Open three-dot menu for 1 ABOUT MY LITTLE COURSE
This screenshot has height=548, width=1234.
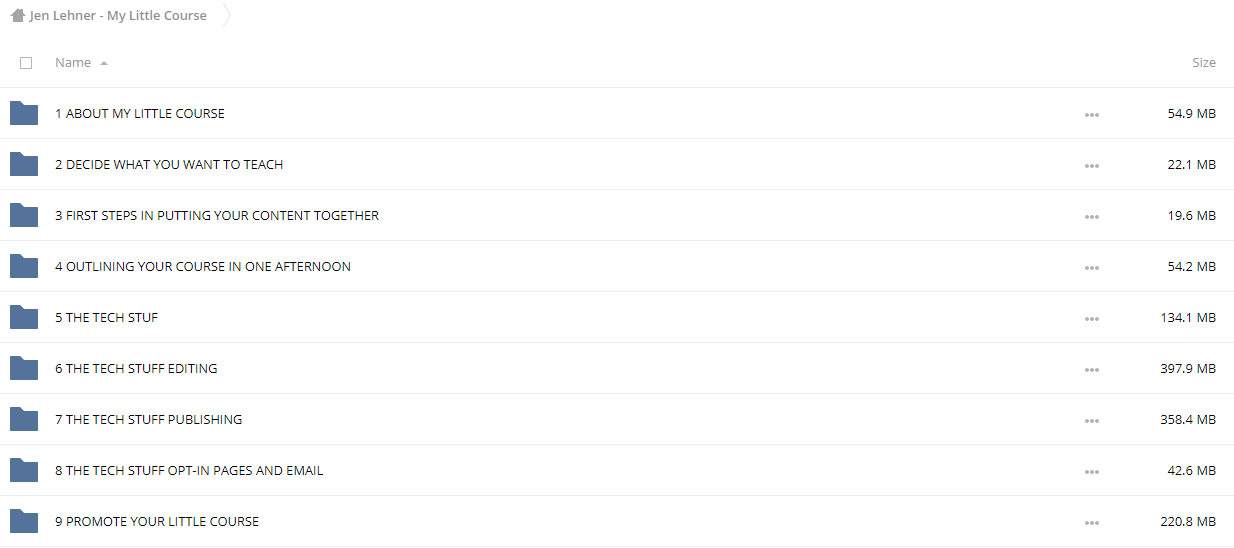point(1092,115)
